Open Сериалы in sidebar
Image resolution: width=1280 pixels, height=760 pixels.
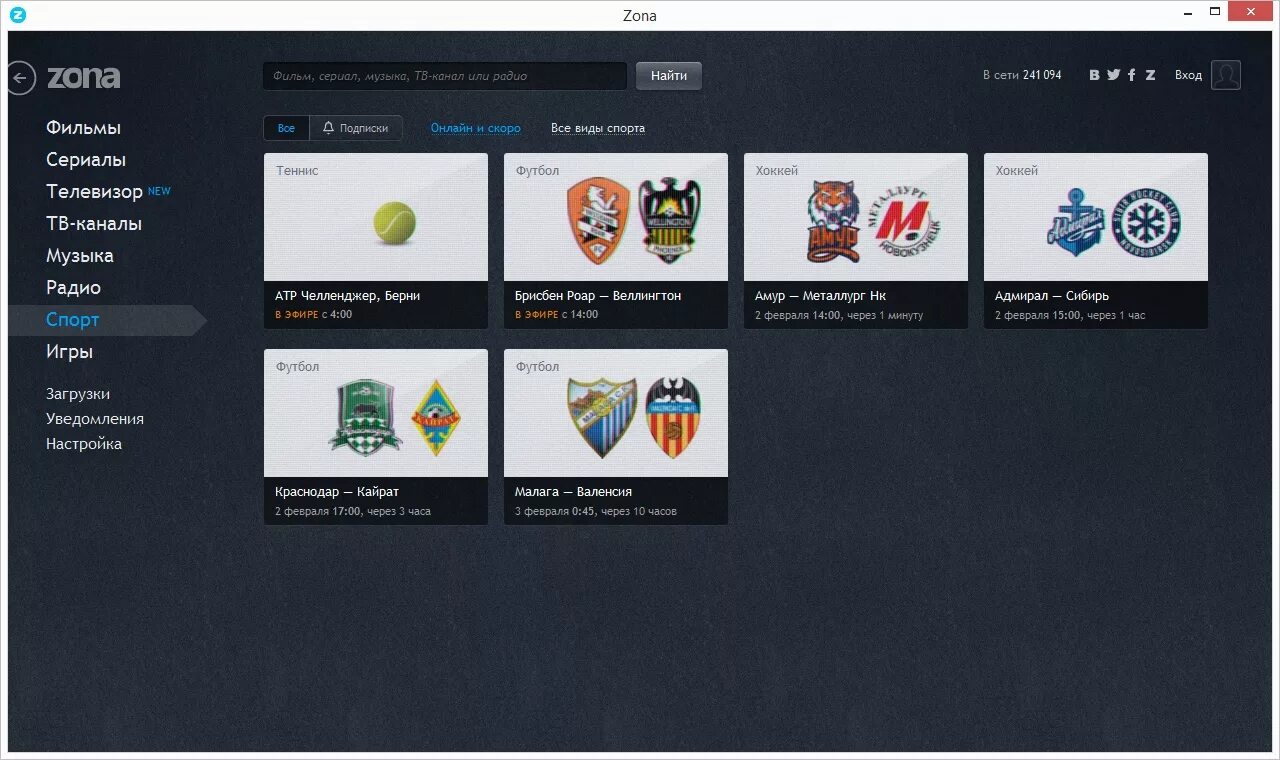point(86,160)
